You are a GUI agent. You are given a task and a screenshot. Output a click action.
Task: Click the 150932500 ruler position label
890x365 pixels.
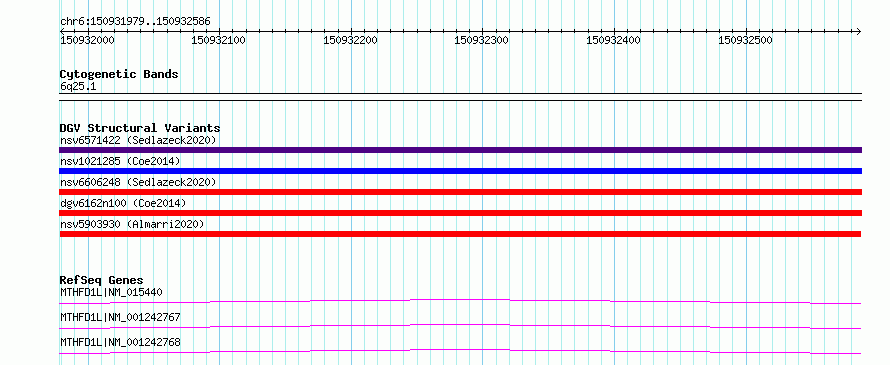click(x=745, y=40)
